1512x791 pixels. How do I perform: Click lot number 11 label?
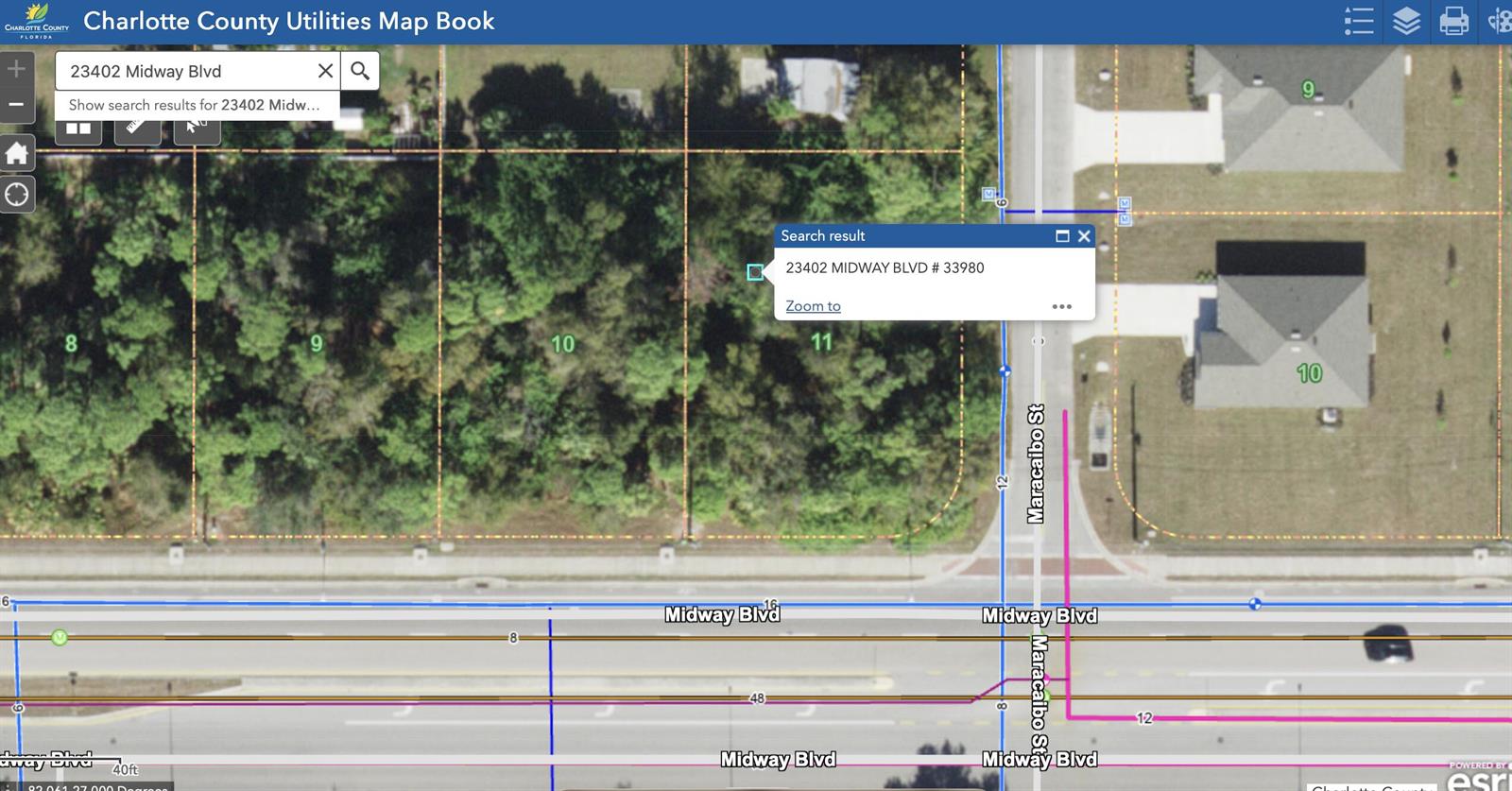click(x=821, y=342)
